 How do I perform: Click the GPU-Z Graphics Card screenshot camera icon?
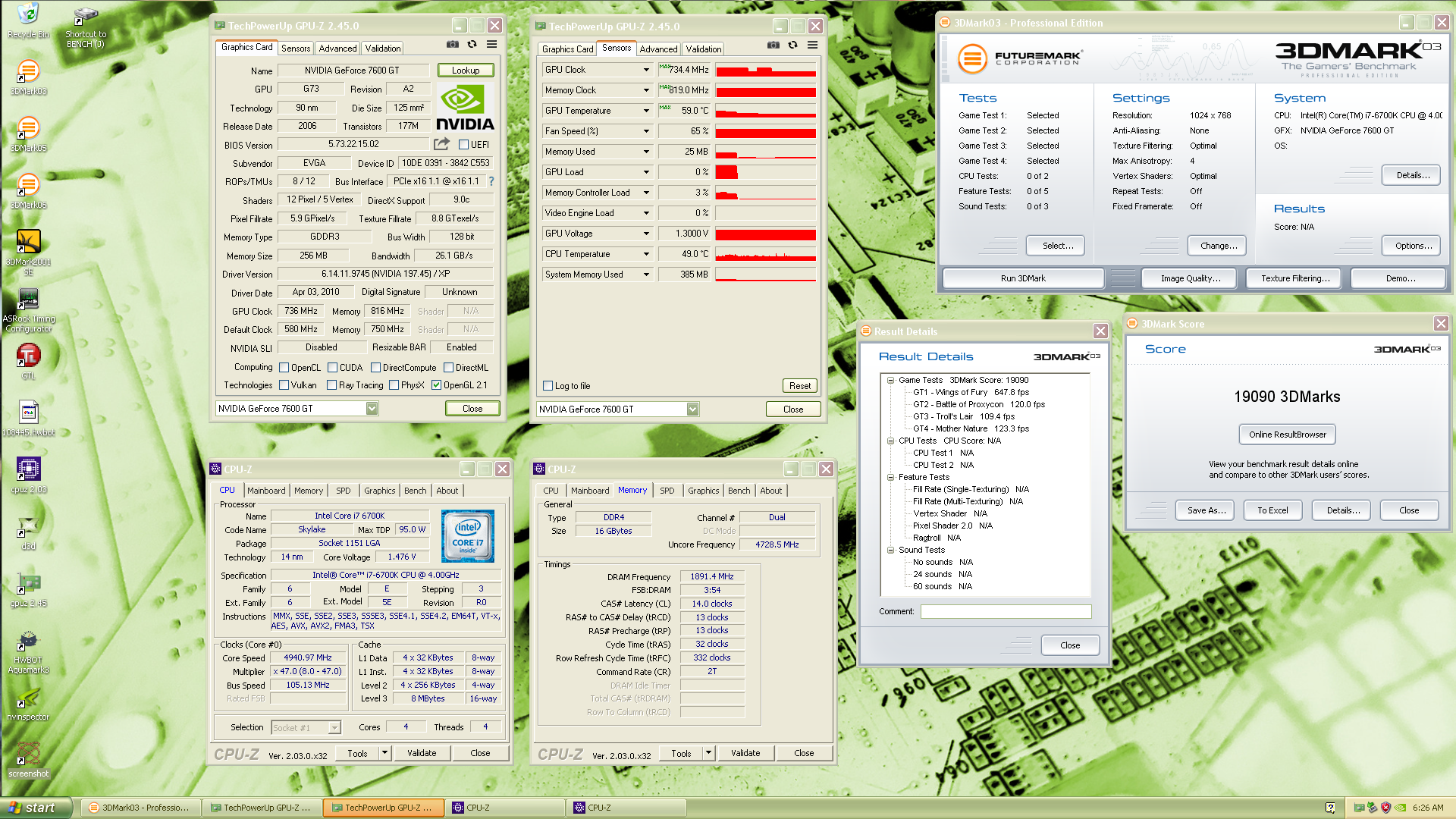452,45
